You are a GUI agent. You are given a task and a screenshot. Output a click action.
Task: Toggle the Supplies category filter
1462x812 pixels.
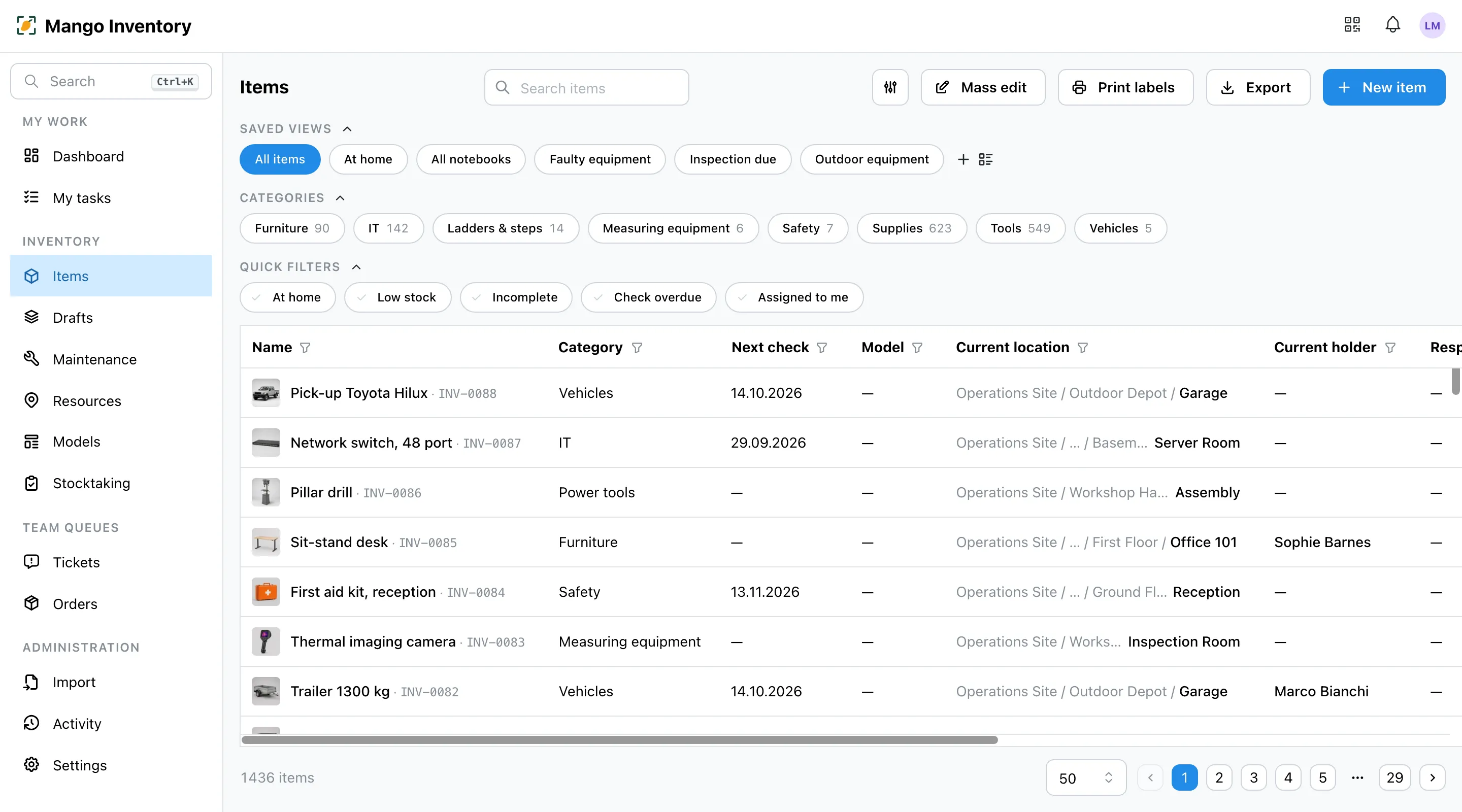[912, 228]
